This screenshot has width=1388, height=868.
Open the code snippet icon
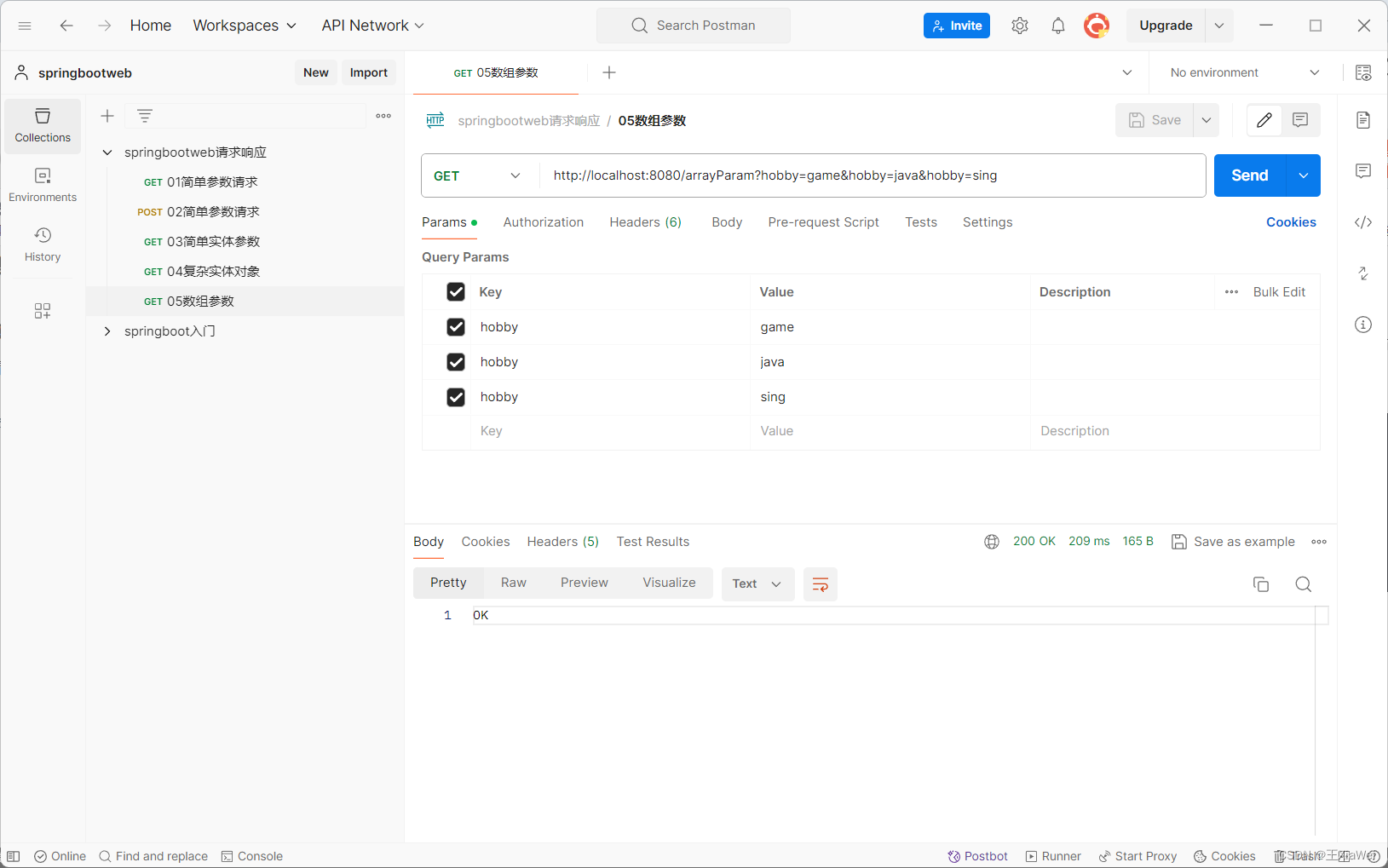(1363, 222)
